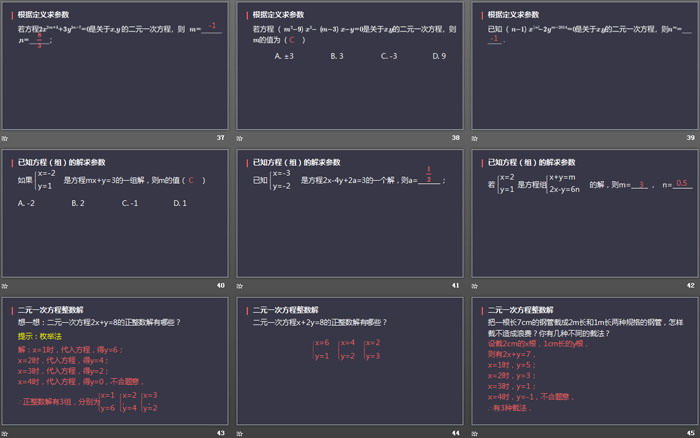Click the animation star icon under slide 37
This screenshot has height=438, width=700.
5,138
